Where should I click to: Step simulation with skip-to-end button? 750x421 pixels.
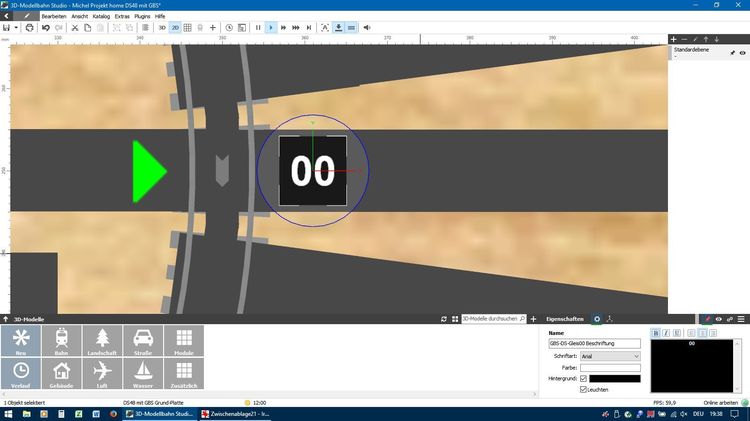(x=309, y=28)
